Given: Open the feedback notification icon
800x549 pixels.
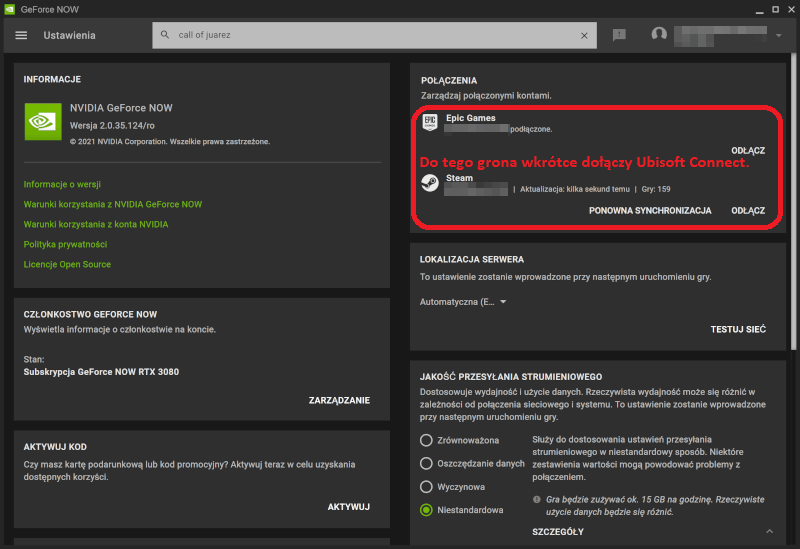Looking at the screenshot, I should click(619, 35).
